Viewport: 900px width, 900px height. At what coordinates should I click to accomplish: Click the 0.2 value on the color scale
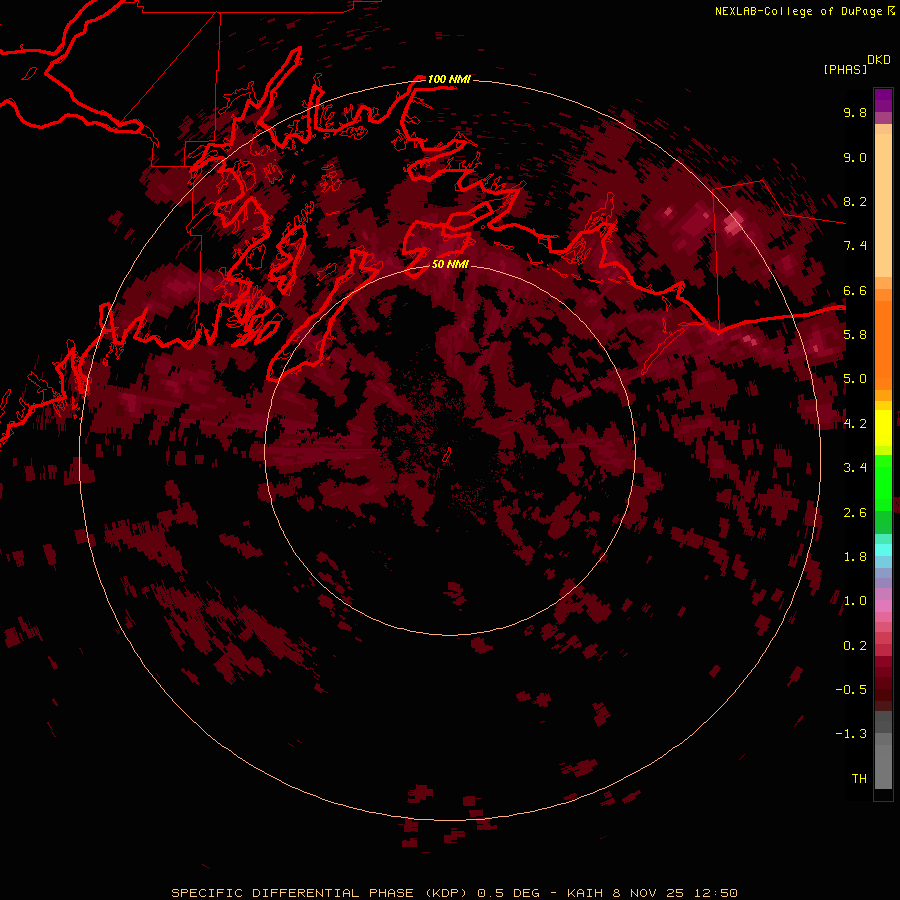(855, 646)
